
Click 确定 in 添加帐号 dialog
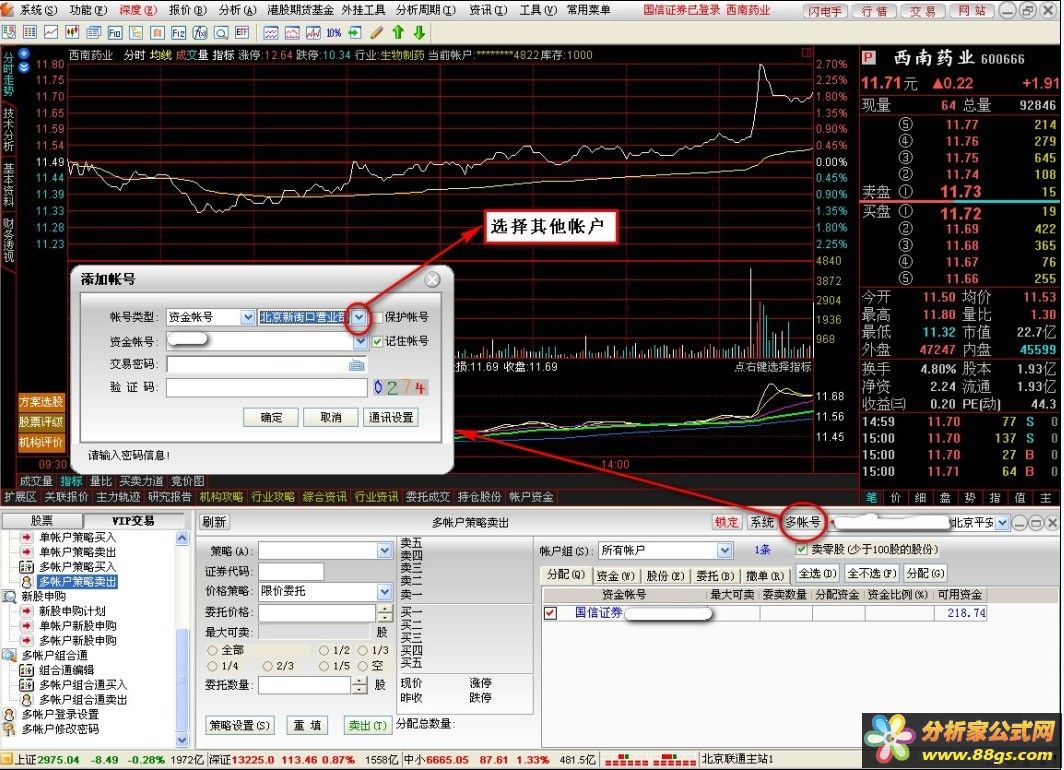coord(271,417)
